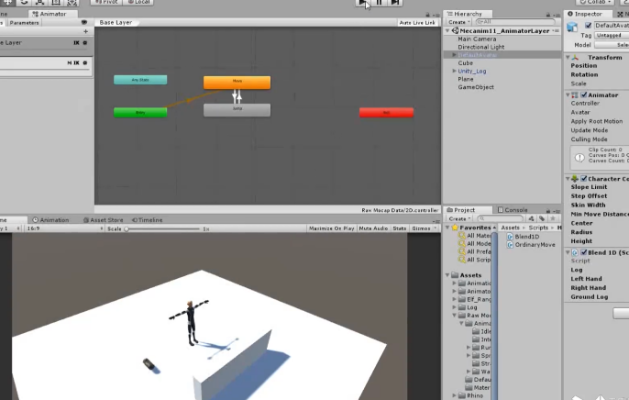Select the Rotate tool in the top toolbar
The image size is (629, 400).
(x=24, y=2)
